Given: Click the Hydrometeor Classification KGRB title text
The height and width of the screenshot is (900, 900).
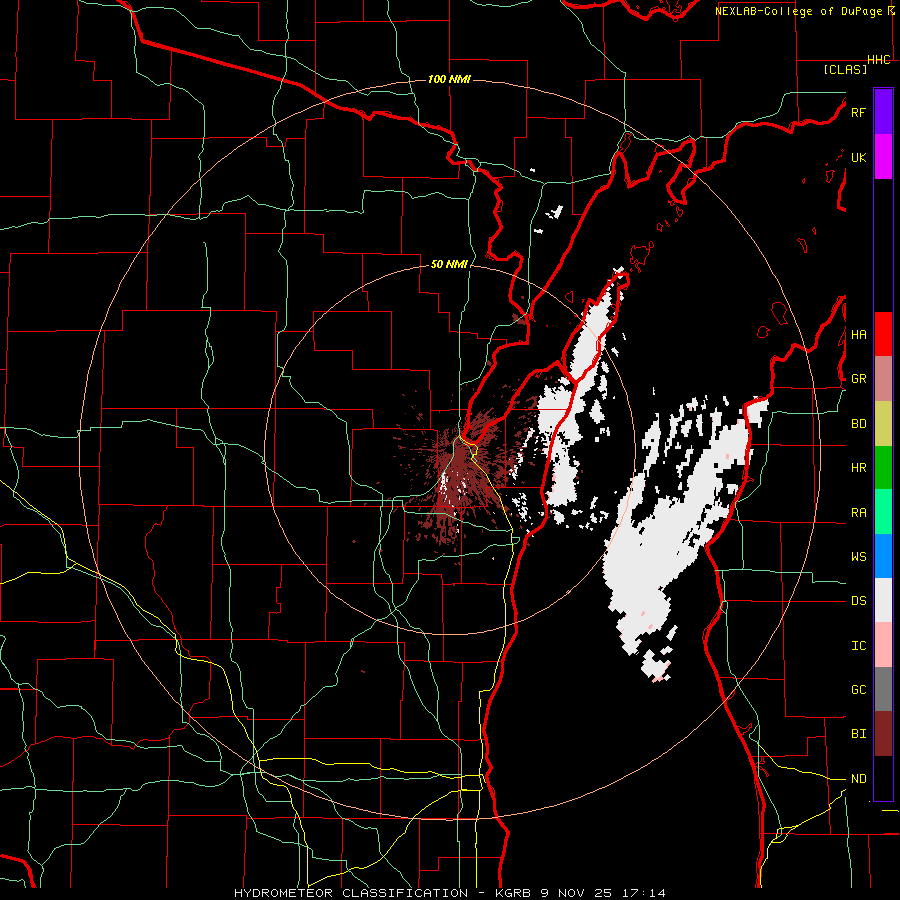Looking at the screenshot, I should [x=384, y=893].
